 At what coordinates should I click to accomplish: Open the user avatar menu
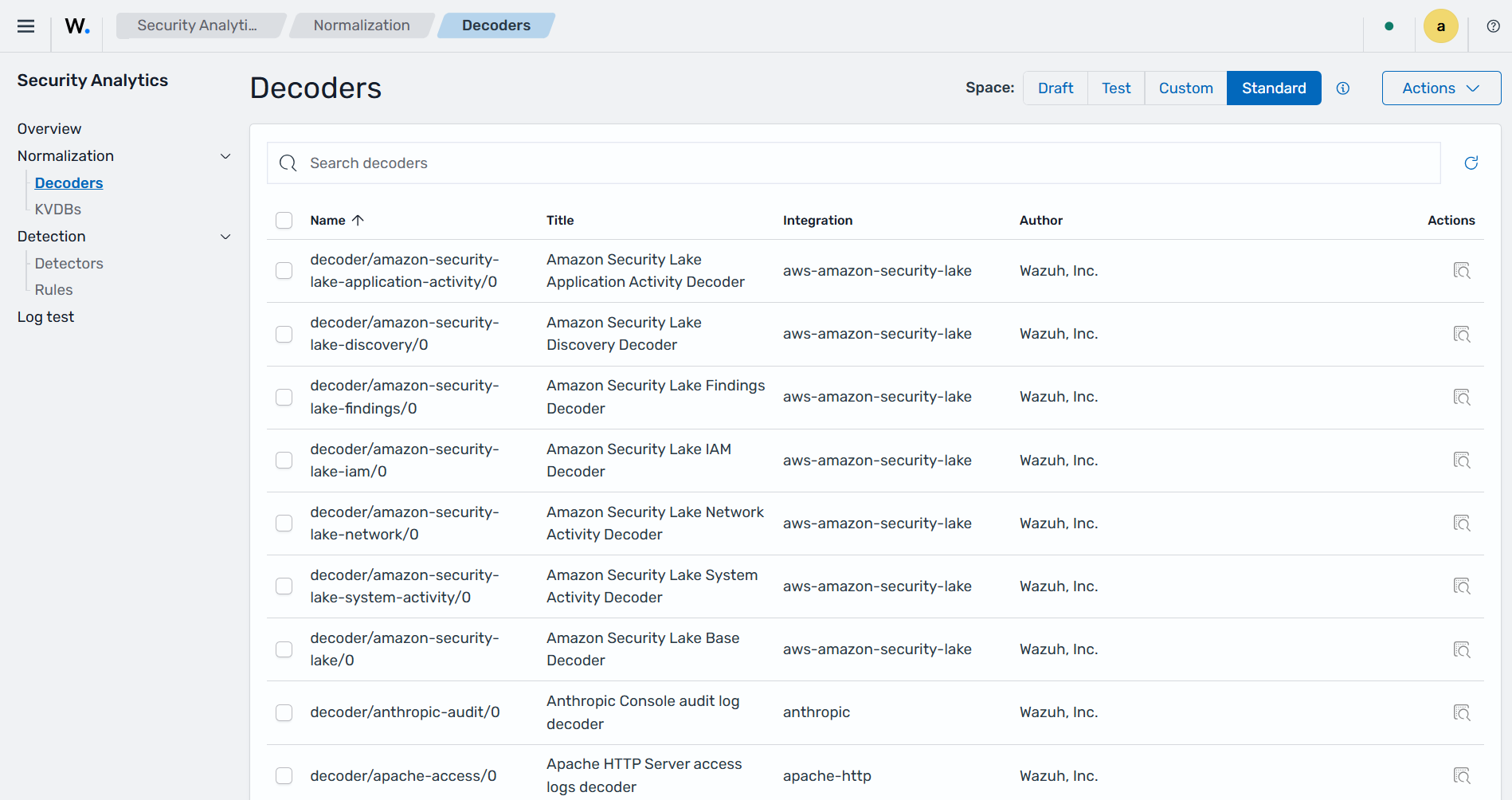pyautogui.click(x=1441, y=26)
